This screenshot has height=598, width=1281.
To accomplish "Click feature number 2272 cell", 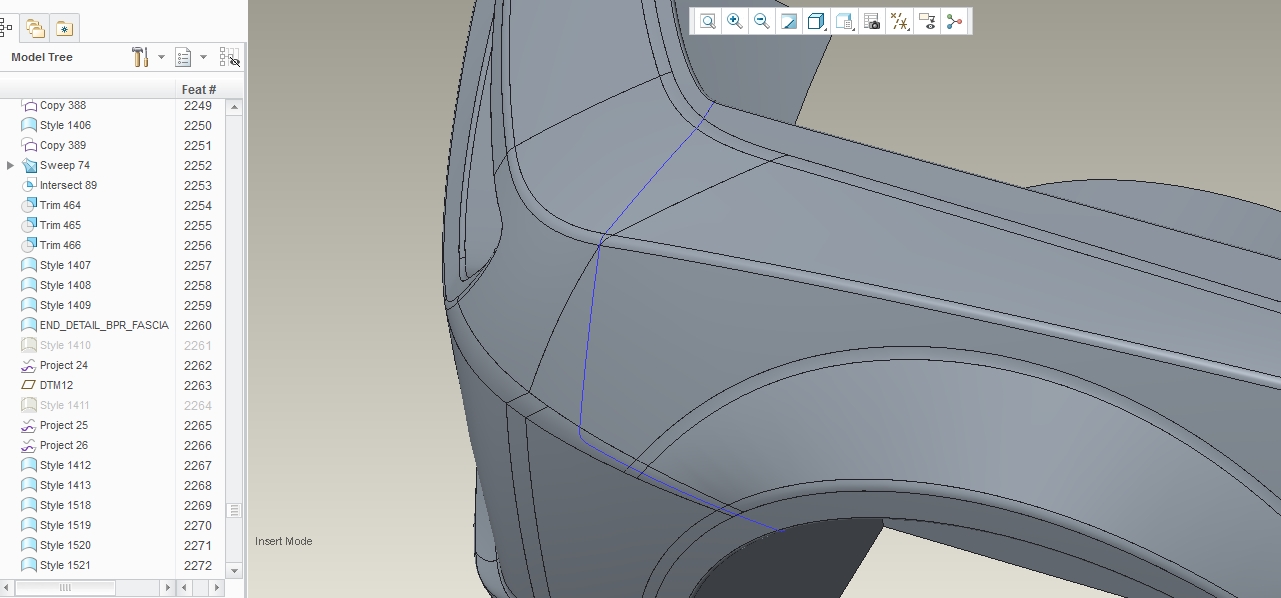I will pos(198,565).
